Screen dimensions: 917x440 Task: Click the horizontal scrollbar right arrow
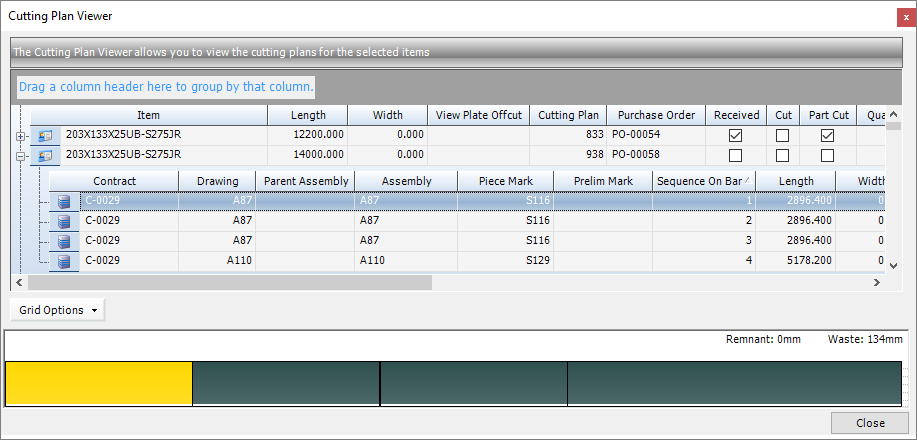click(876, 283)
